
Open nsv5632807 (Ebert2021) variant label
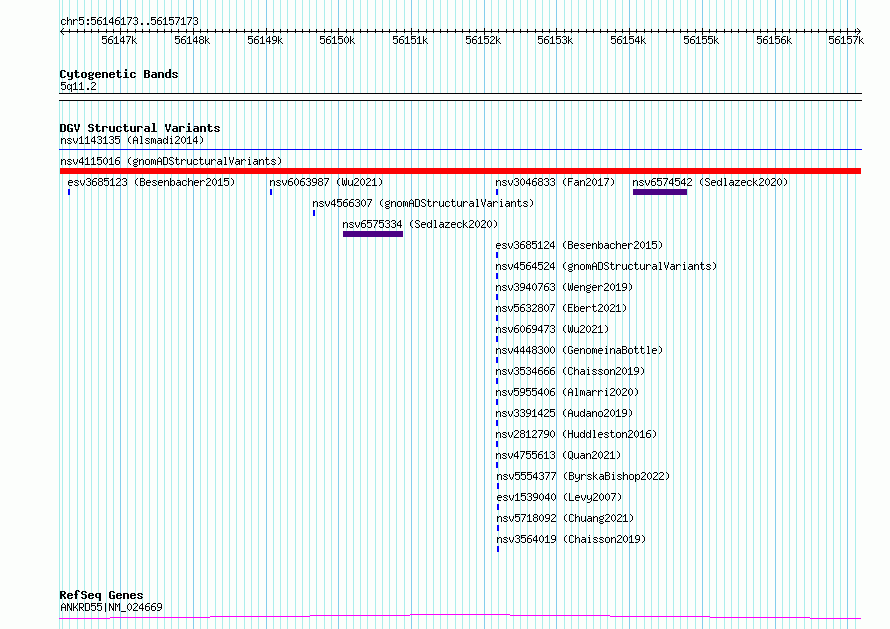[x=561, y=308]
